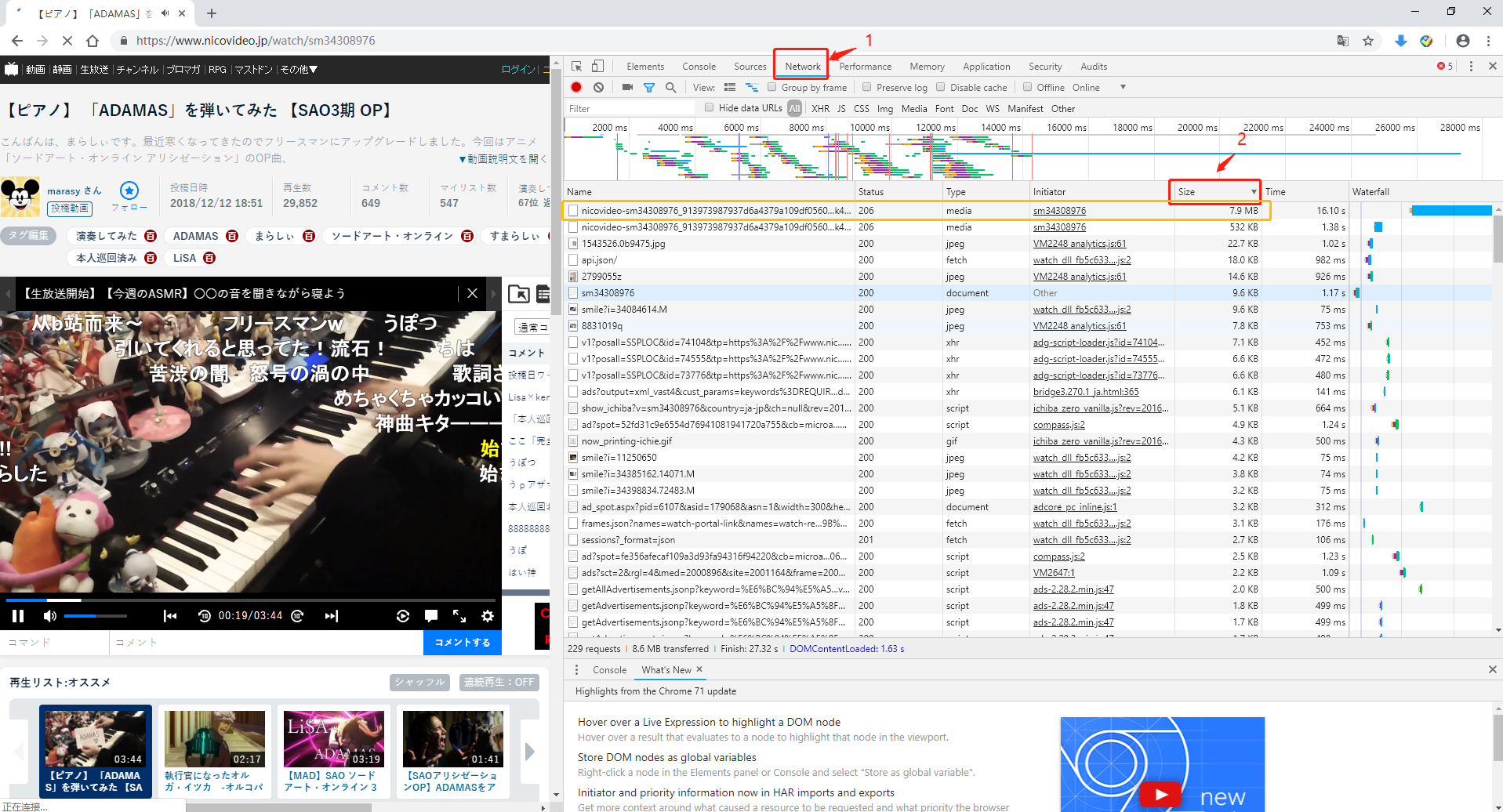Filter network requests by XHR
1503x812 pixels.
820,109
